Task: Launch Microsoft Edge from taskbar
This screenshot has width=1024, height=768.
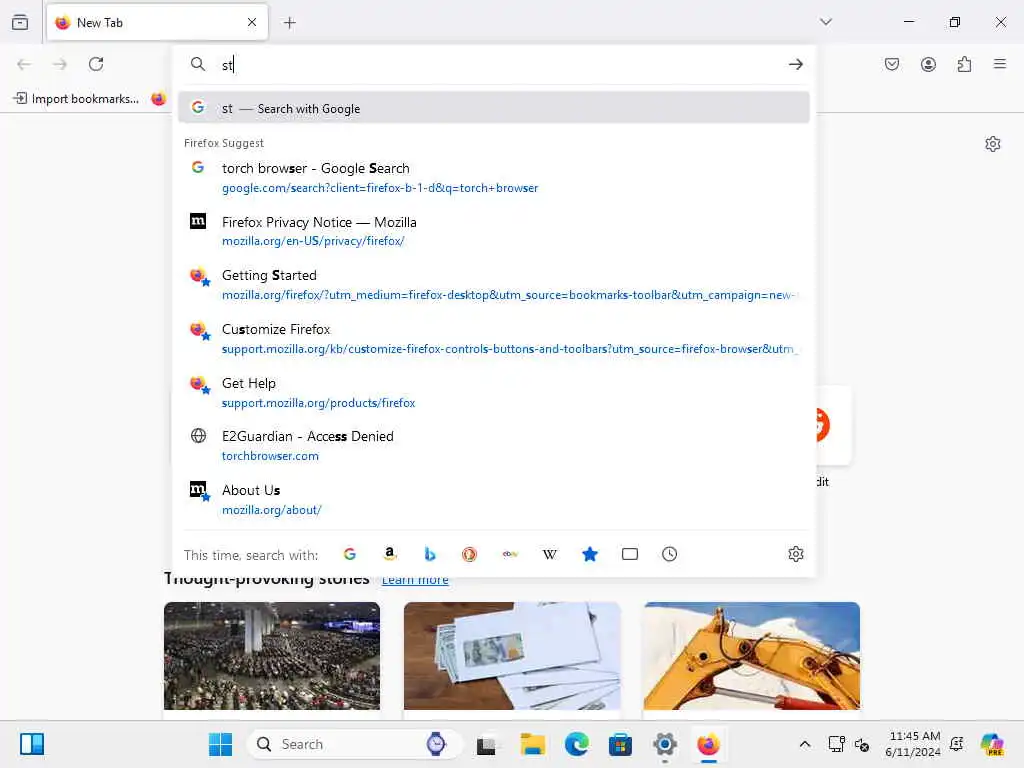Action: click(576, 744)
